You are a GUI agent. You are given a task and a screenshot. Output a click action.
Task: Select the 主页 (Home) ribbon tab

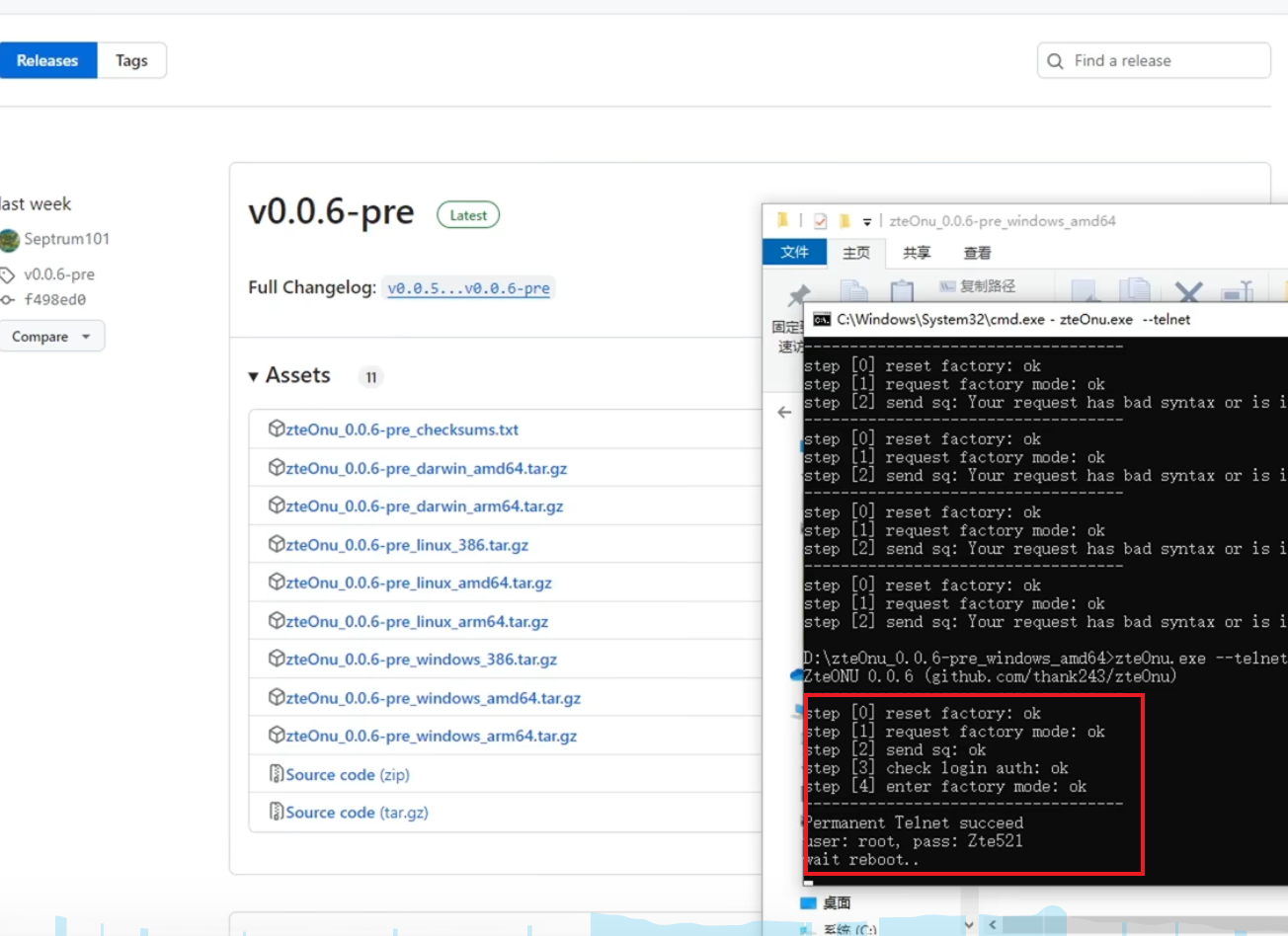coord(856,253)
